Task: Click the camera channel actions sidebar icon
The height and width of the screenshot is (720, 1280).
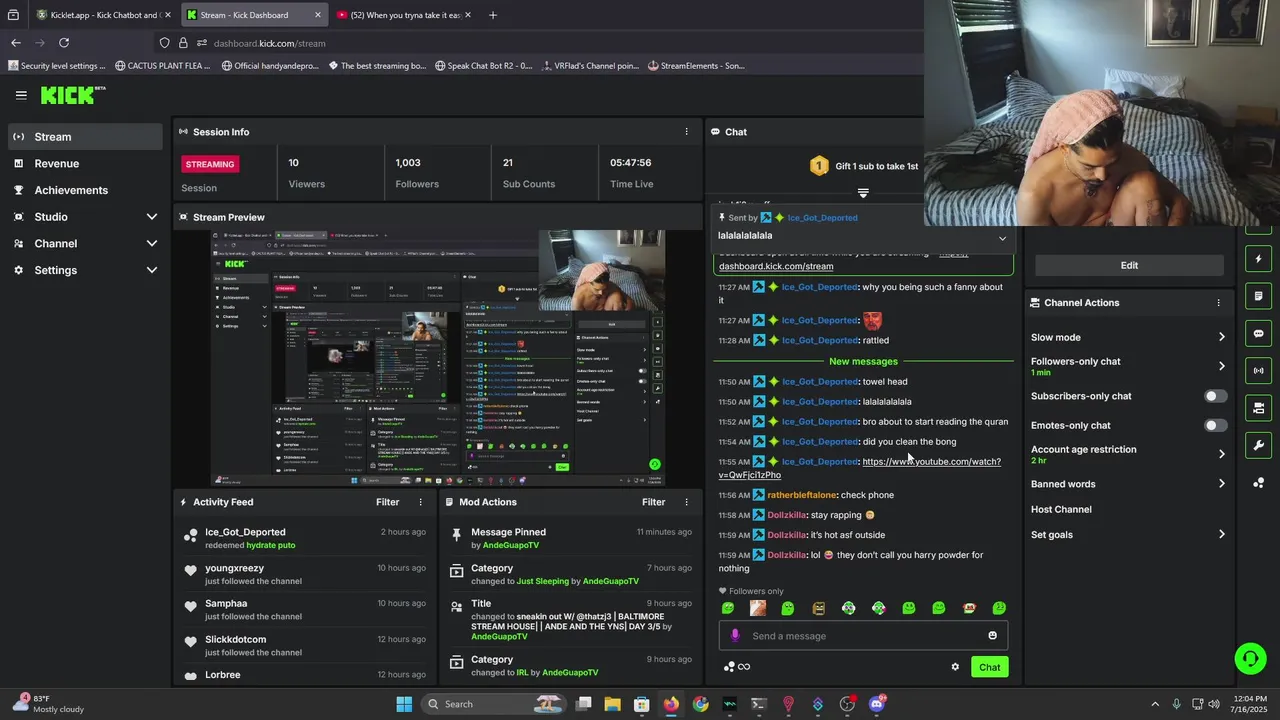Action: [x=1258, y=408]
